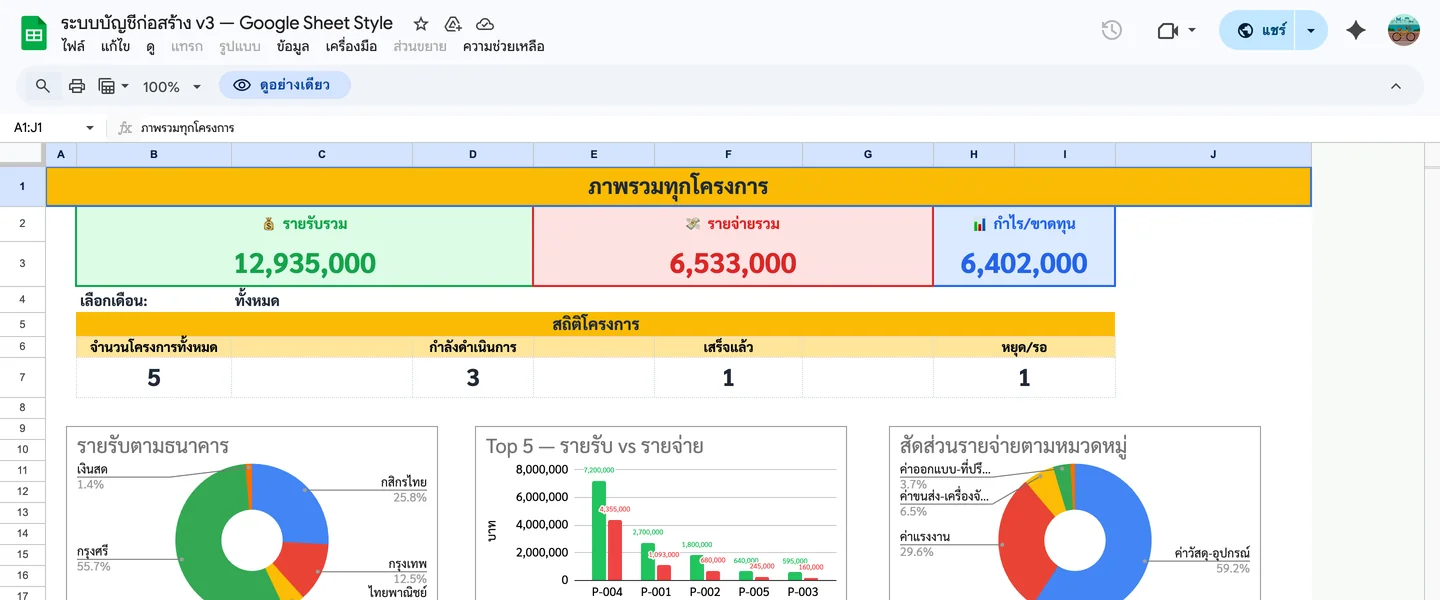Viewport: 1440px width, 600px height.
Task: Start a Meet call with the camera icon
Action: click(1168, 31)
